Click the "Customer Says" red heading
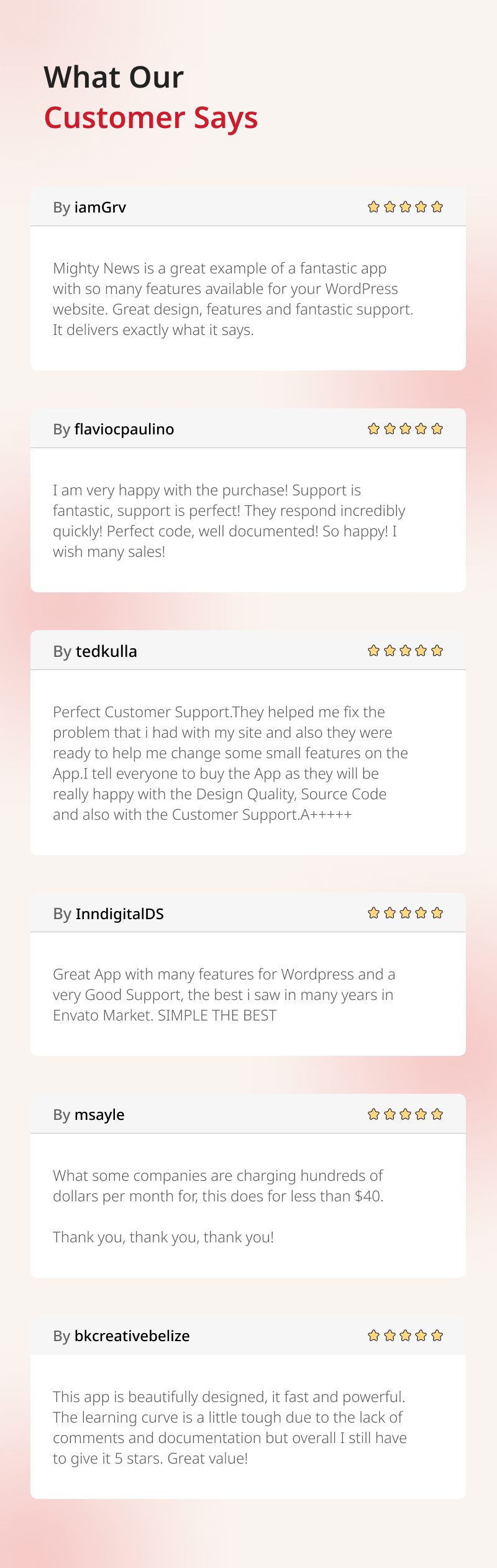Image resolution: width=497 pixels, height=1568 pixels. [151, 117]
